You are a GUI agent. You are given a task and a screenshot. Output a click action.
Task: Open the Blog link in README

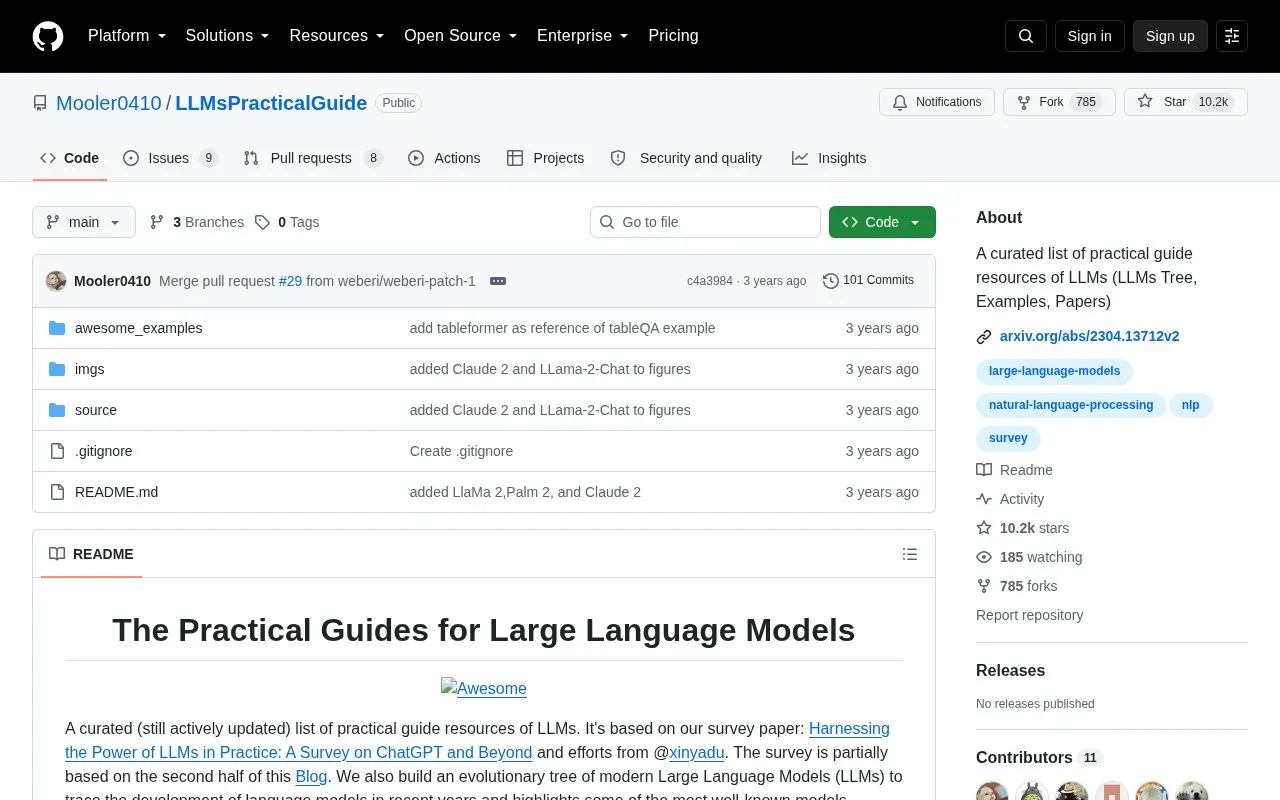311,776
